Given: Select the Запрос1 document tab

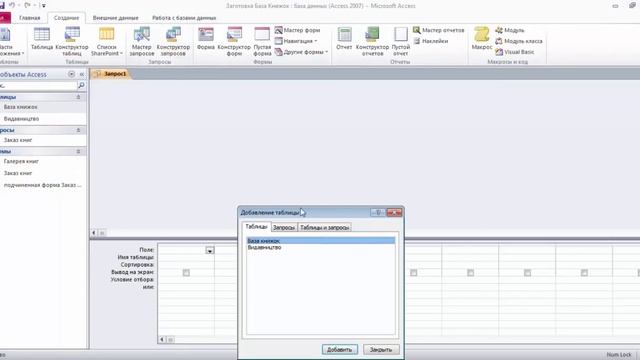Looking at the screenshot, I should coord(111,74).
